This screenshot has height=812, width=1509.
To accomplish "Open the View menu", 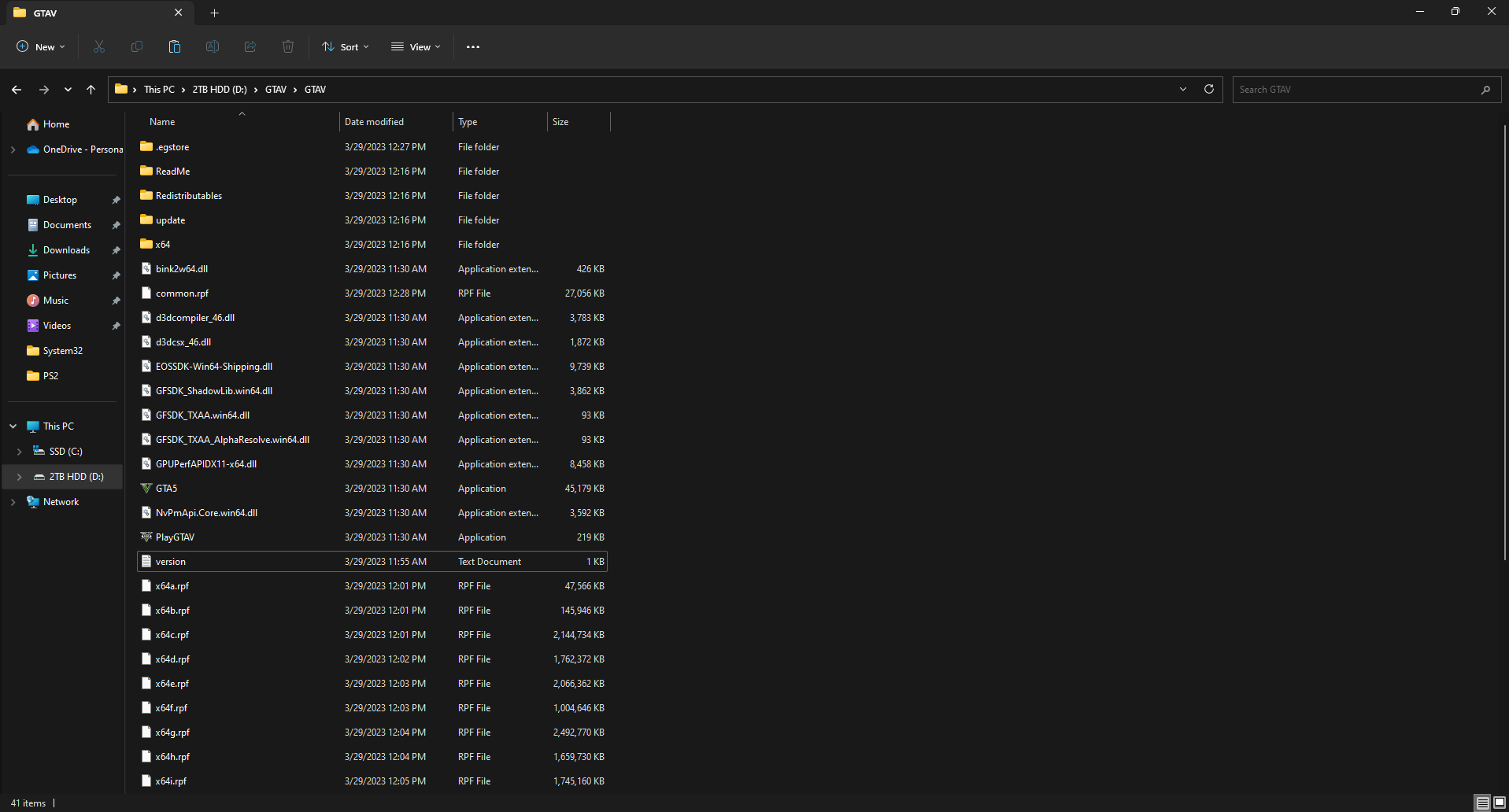I will (415, 46).
